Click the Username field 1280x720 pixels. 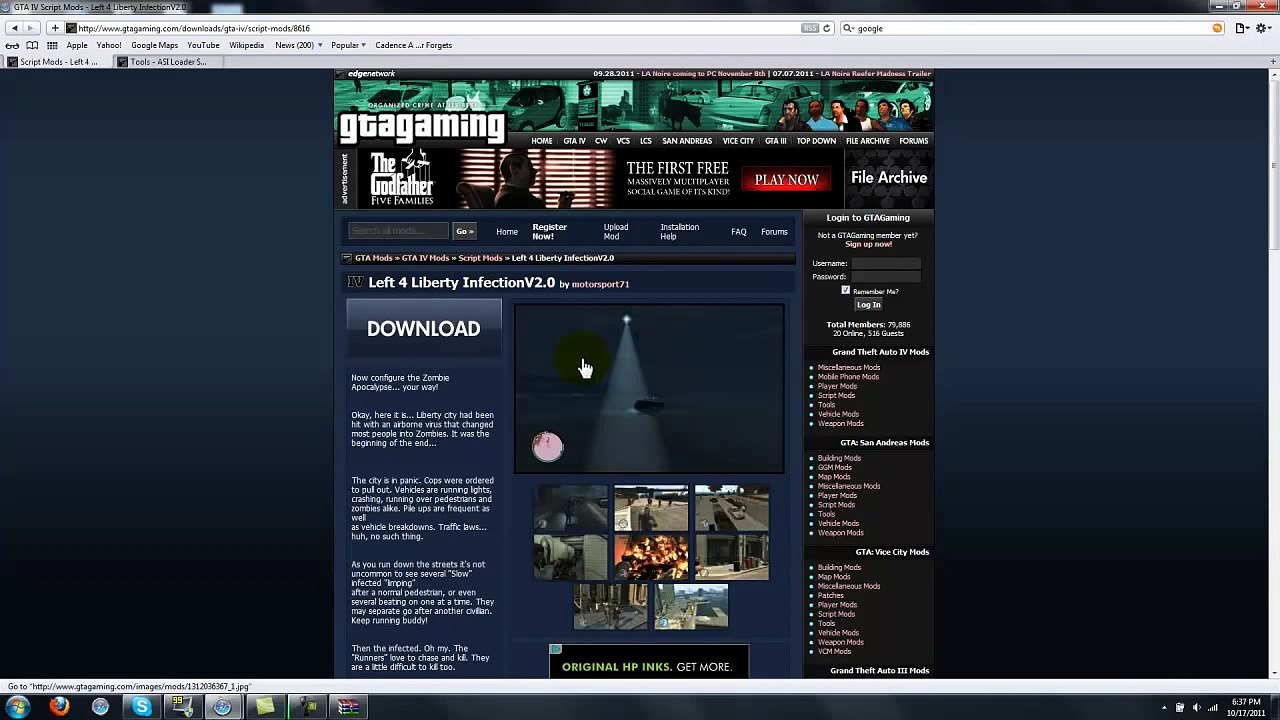click(885, 263)
